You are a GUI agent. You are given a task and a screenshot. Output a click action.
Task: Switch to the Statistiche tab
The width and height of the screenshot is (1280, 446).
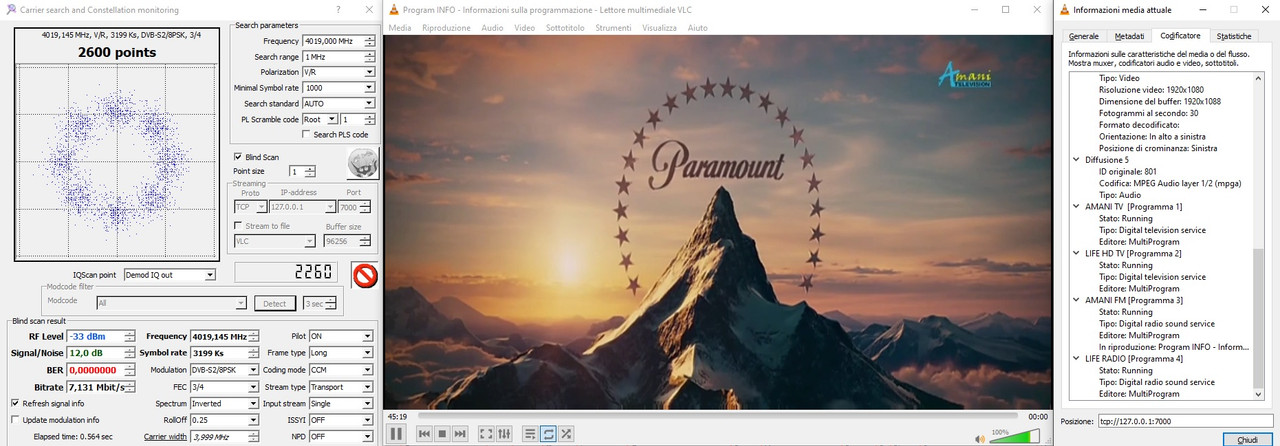[x=1233, y=36]
